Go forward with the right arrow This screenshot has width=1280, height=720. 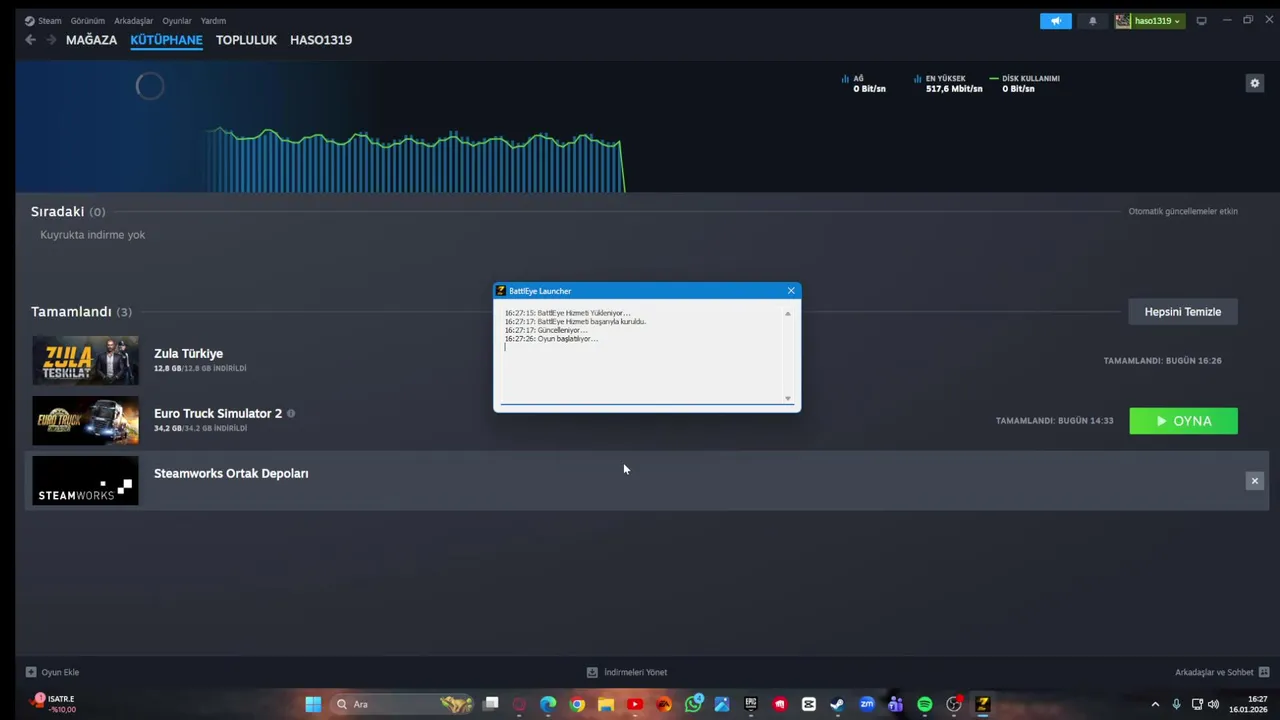49,40
